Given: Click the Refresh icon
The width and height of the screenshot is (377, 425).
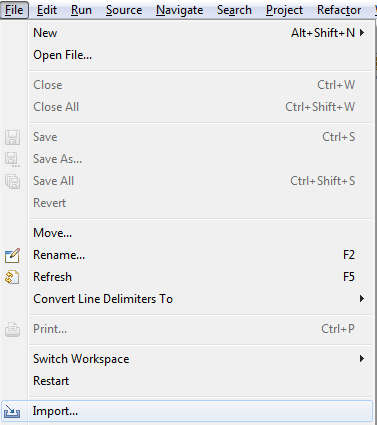Looking at the screenshot, I should coord(12,277).
